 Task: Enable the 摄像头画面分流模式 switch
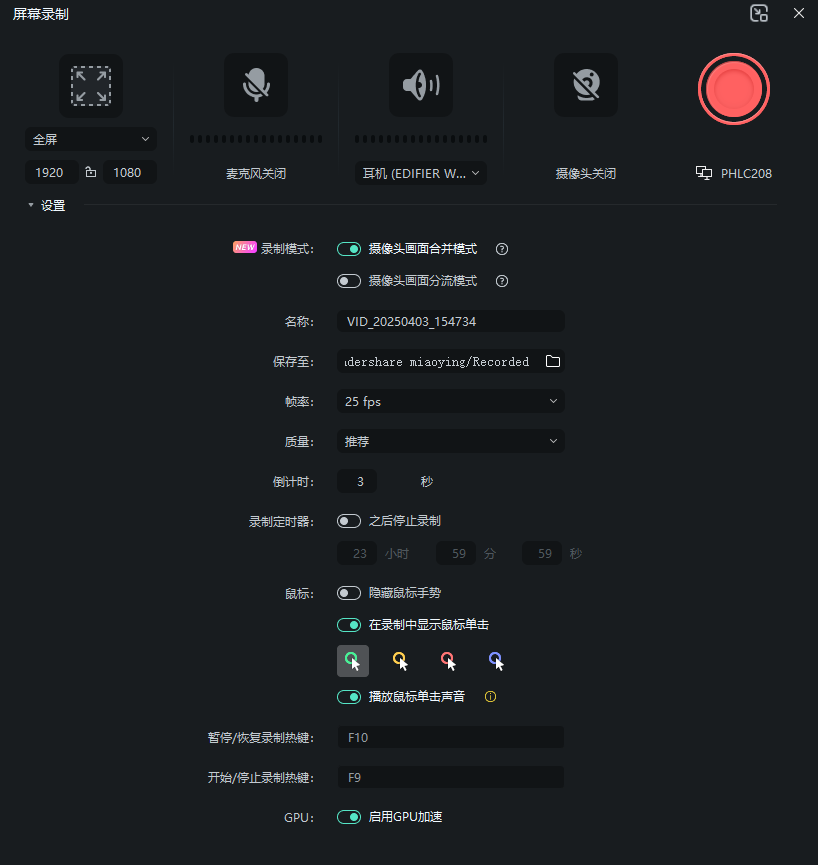[x=349, y=281]
